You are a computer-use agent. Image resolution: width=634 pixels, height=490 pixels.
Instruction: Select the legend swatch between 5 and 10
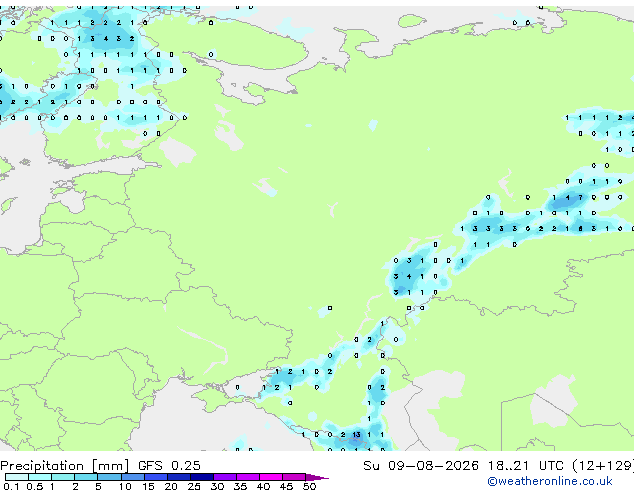pos(109,477)
